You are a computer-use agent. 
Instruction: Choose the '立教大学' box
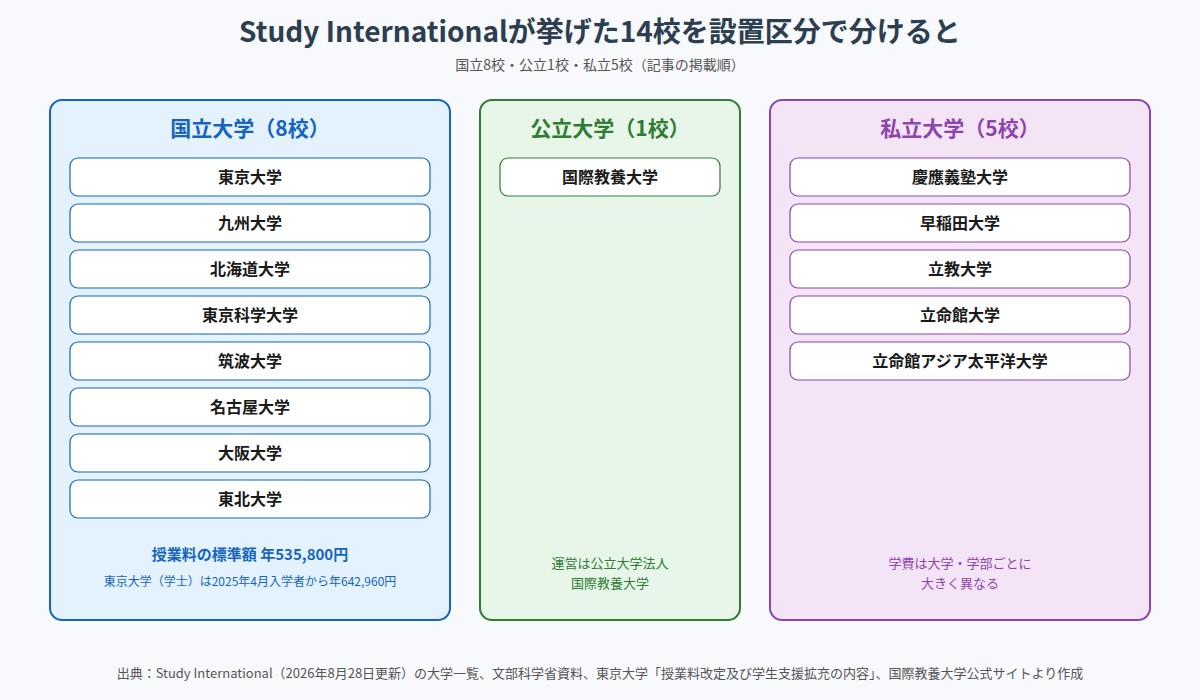point(960,269)
